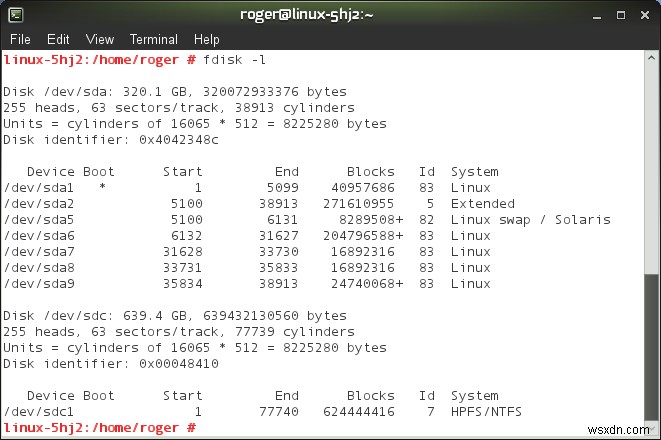
Task: Click the /dev/sda8 device entry
Action: [38, 268]
